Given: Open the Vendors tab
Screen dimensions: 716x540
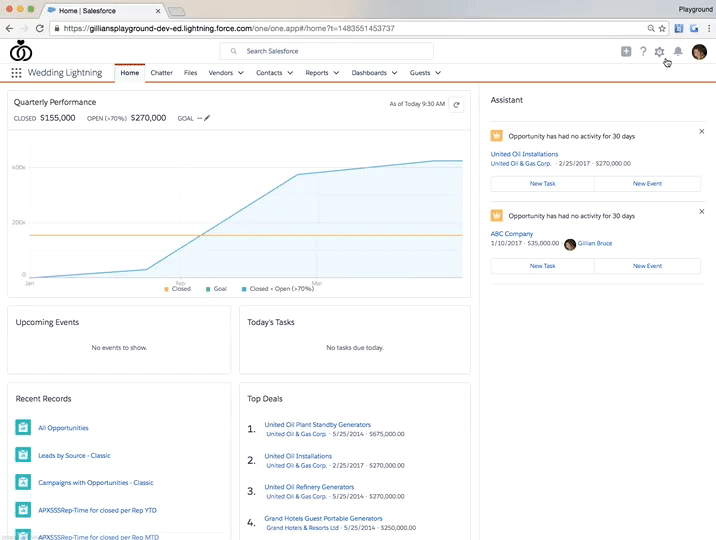Looking at the screenshot, I should tap(221, 73).
